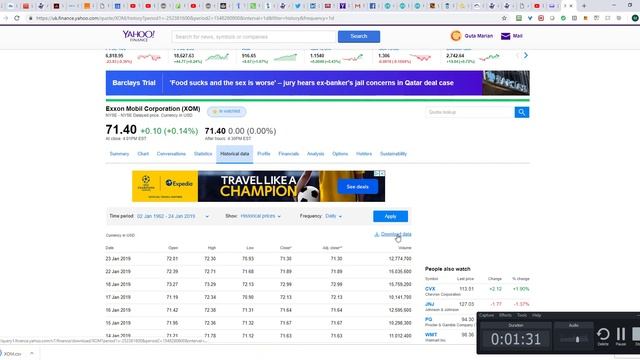Bookmark this page with the star icon
640x360 pixels.
point(504,18)
